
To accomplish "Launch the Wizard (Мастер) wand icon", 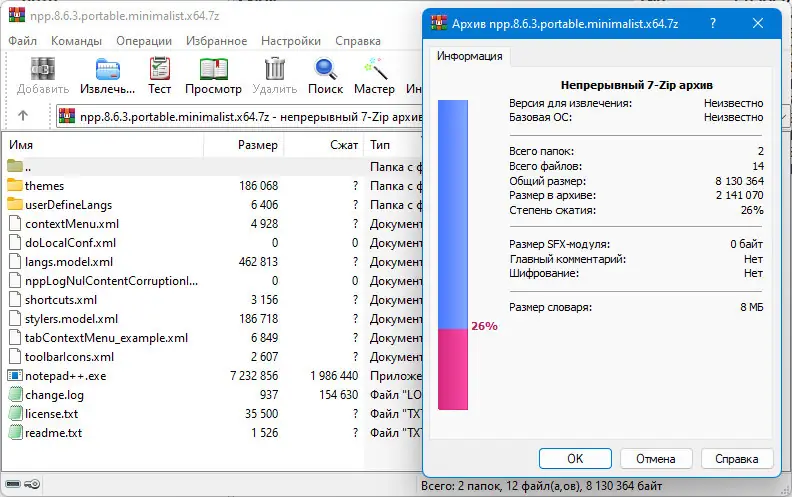I will tap(375, 69).
